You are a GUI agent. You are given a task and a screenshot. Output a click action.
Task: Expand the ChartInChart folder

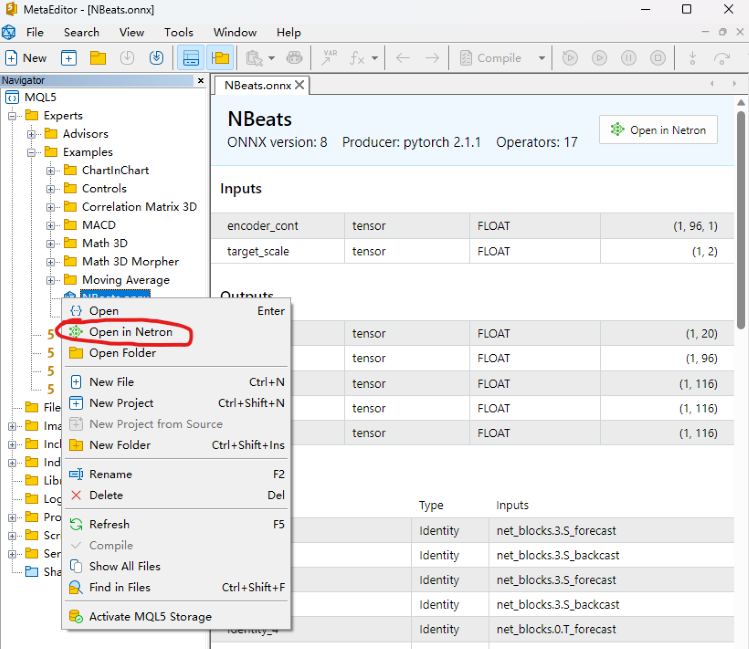51,171
